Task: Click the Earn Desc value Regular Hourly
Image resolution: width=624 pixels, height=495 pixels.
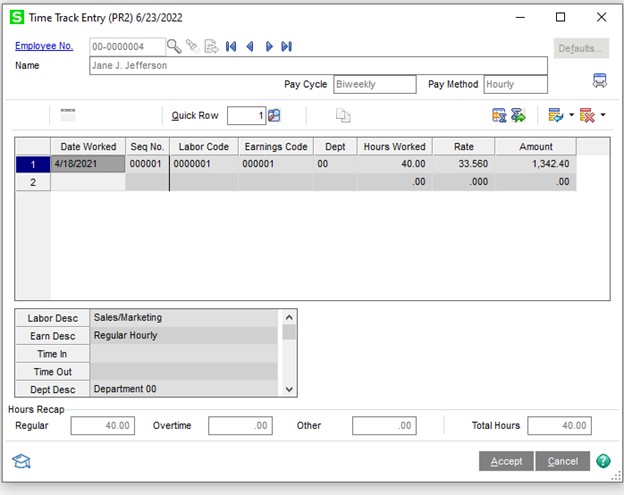Action: tap(183, 335)
